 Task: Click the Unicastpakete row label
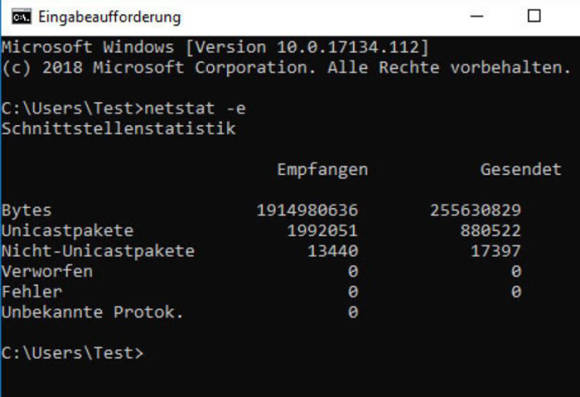tap(68, 231)
